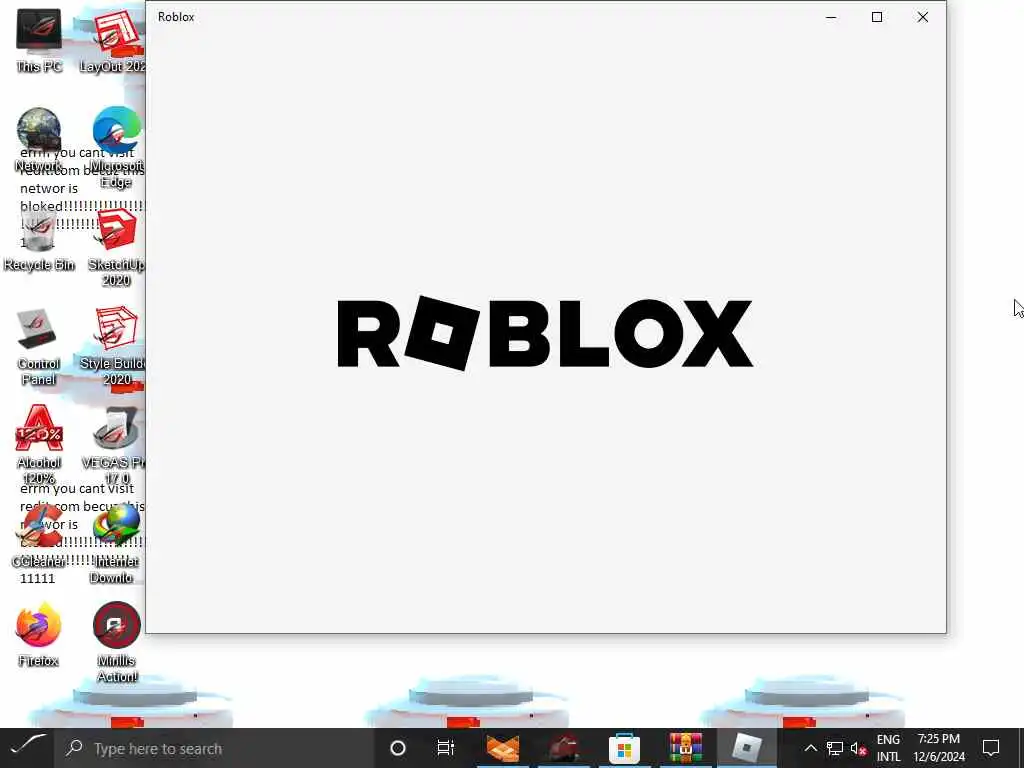Launch VEGAS Pro 17.0 shortcut
The image size is (1024, 768).
pyautogui.click(x=115, y=445)
